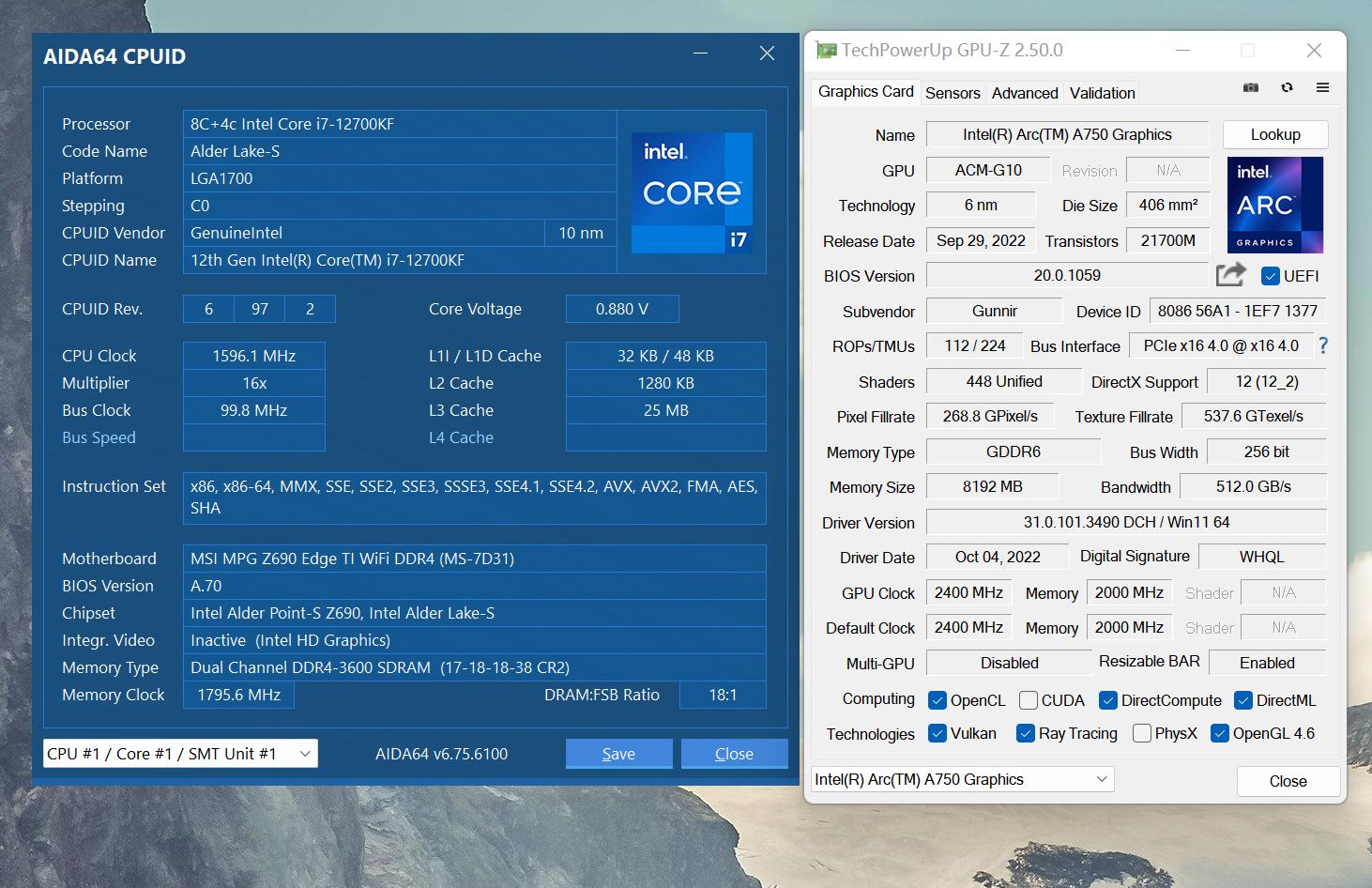The height and width of the screenshot is (888, 1372).
Task: Open the Validation tab in GPU-Z
Action: [x=1101, y=92]
